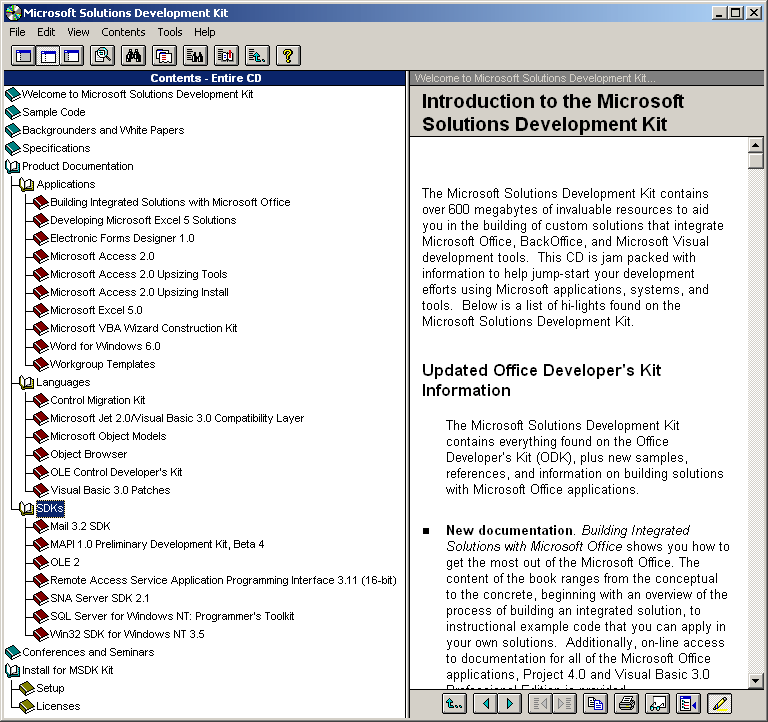Toggle the yellow highlighter pencil button
768x722 pixels.
coord(720,704)
